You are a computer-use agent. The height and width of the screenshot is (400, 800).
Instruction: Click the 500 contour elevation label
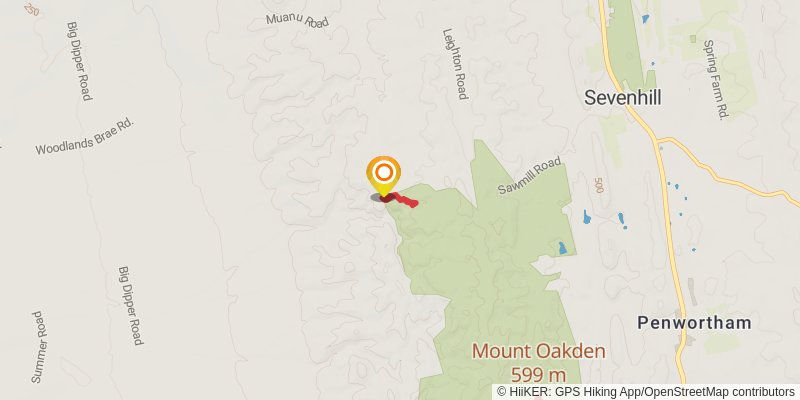[x=599, y=185]
